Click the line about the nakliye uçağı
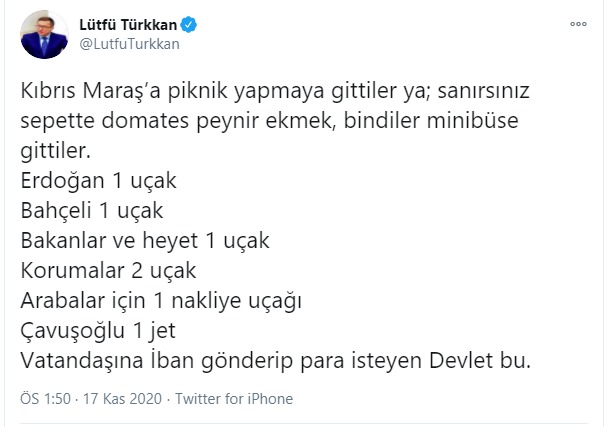This screenshot has height=427, width=605. point(161,300)
